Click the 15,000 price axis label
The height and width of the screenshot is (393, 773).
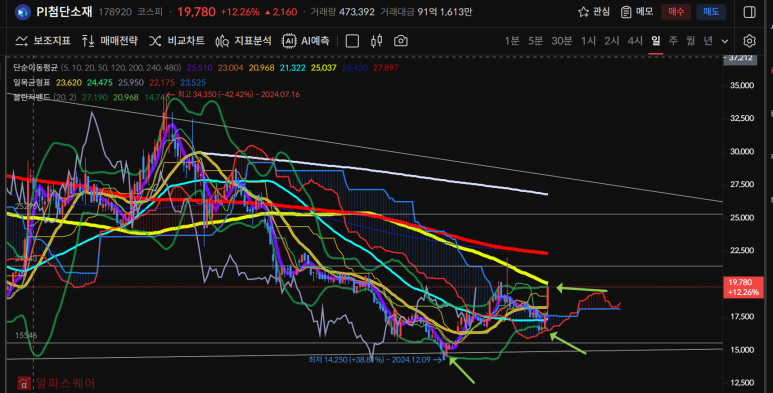point(742,350)
